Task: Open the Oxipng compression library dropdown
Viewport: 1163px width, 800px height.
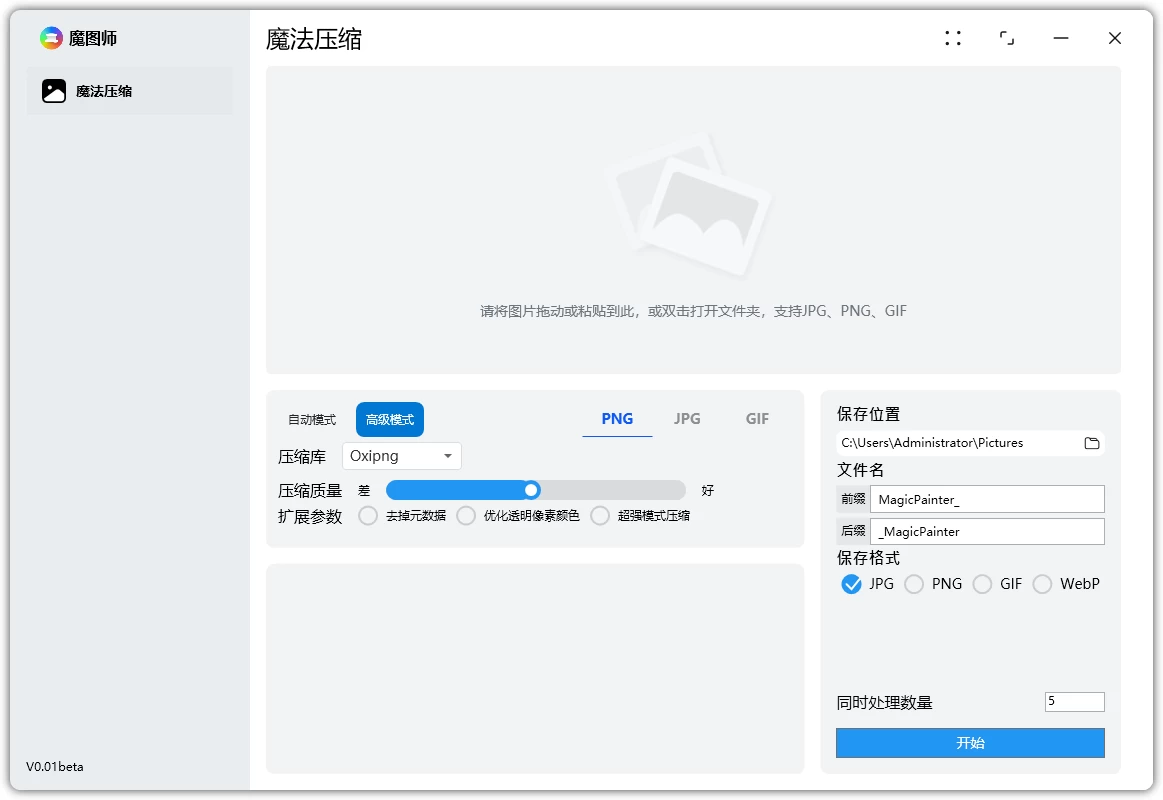Action: pos(401,456)
